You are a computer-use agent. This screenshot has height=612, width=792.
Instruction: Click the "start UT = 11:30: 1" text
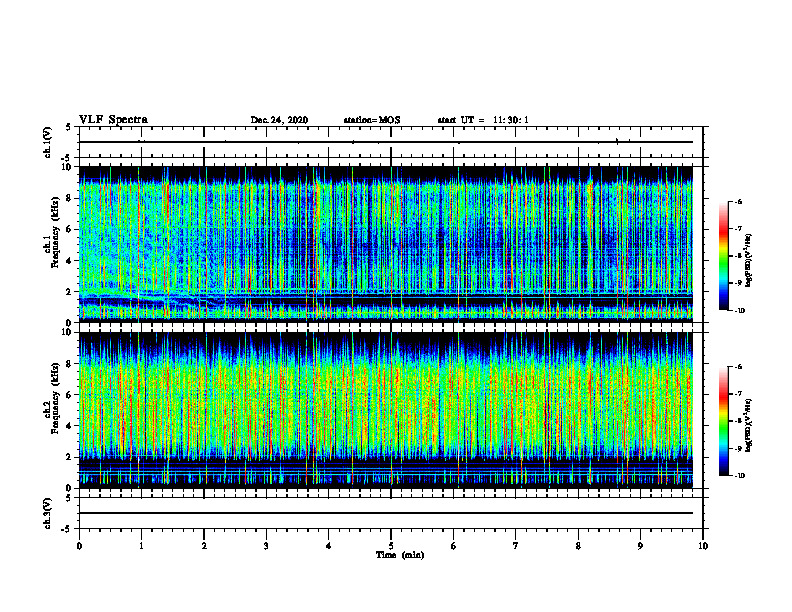483,120
